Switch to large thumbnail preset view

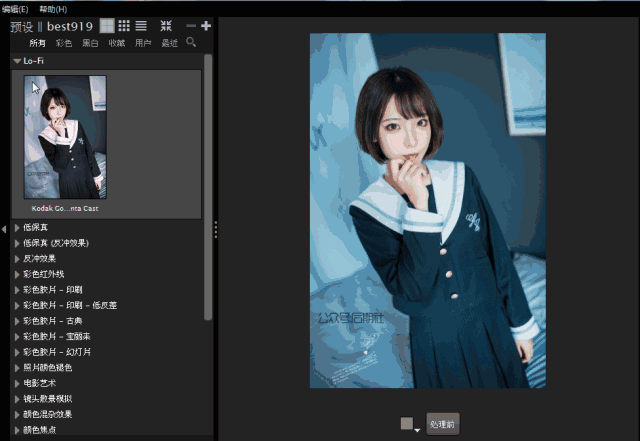point(107,26)
